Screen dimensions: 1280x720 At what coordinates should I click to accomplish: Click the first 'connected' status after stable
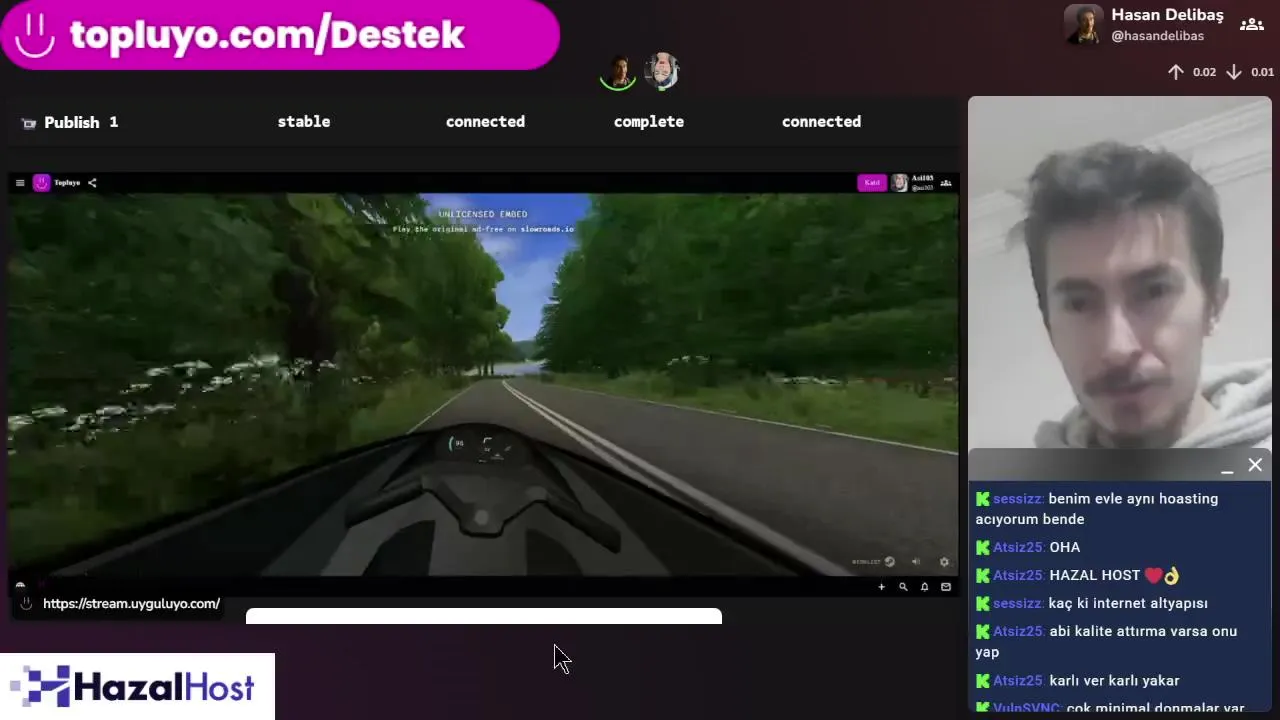(x=485, y=121)
